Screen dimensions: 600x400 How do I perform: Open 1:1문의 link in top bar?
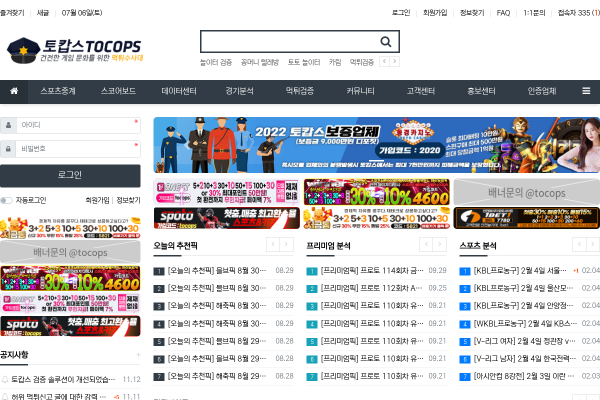(534, 13)
